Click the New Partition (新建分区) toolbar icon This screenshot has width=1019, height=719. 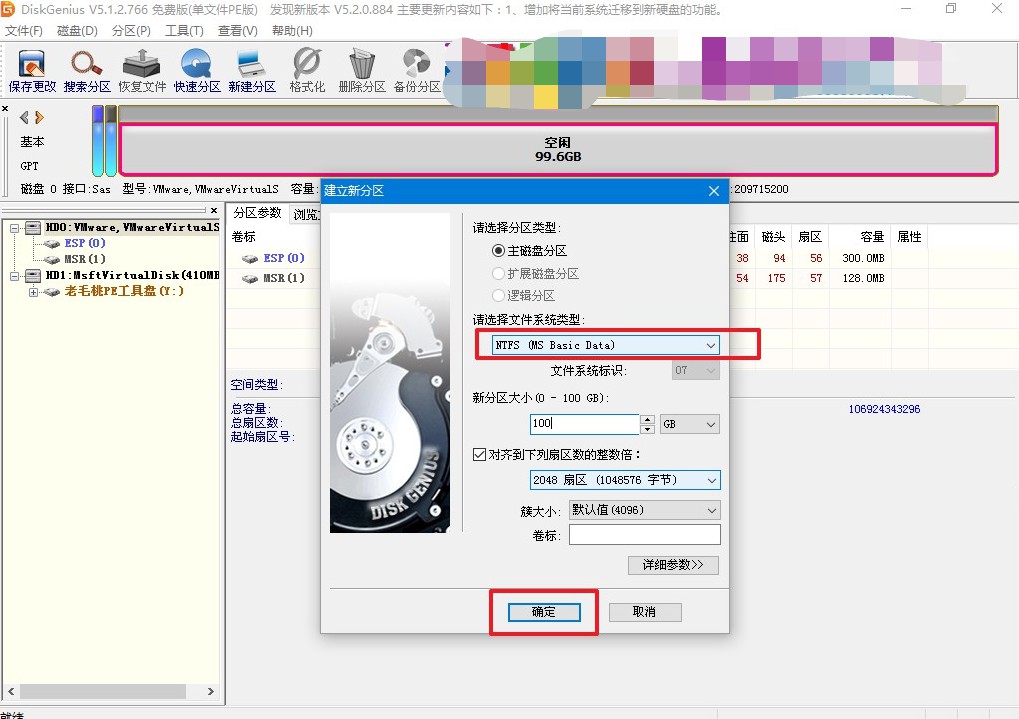[x=252, y=70]
